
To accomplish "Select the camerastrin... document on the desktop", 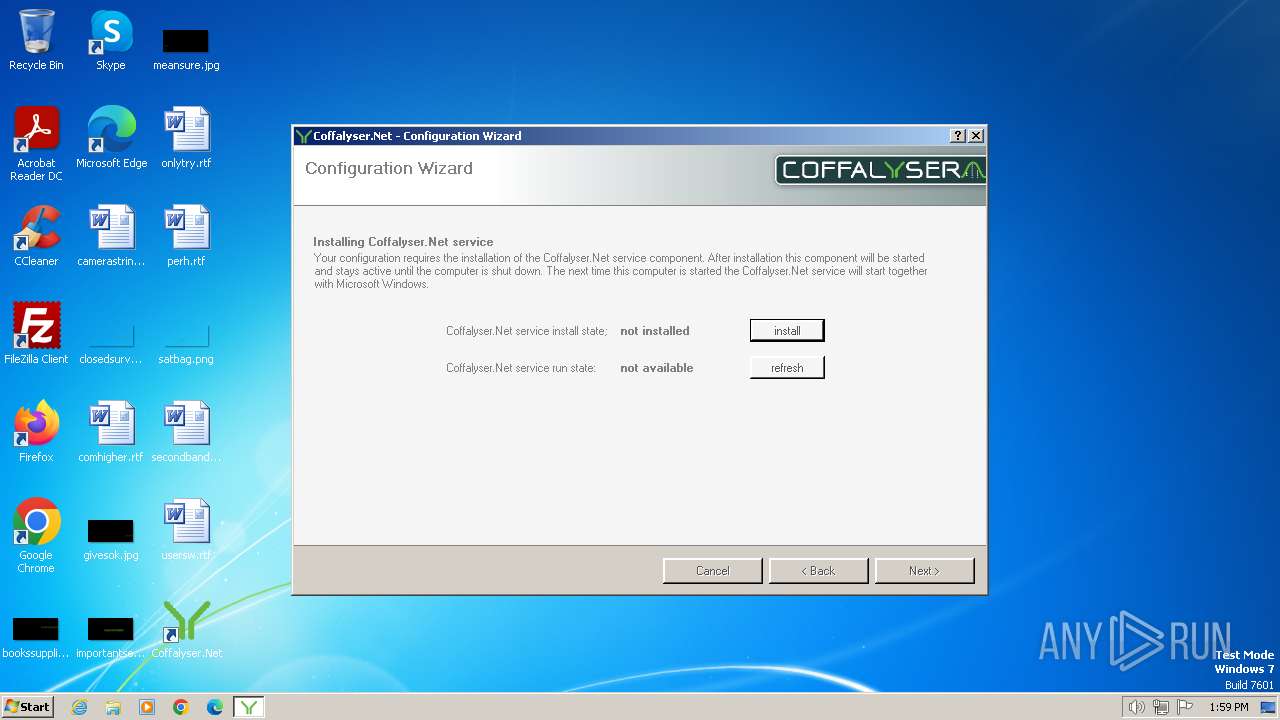I will point(111,236).
